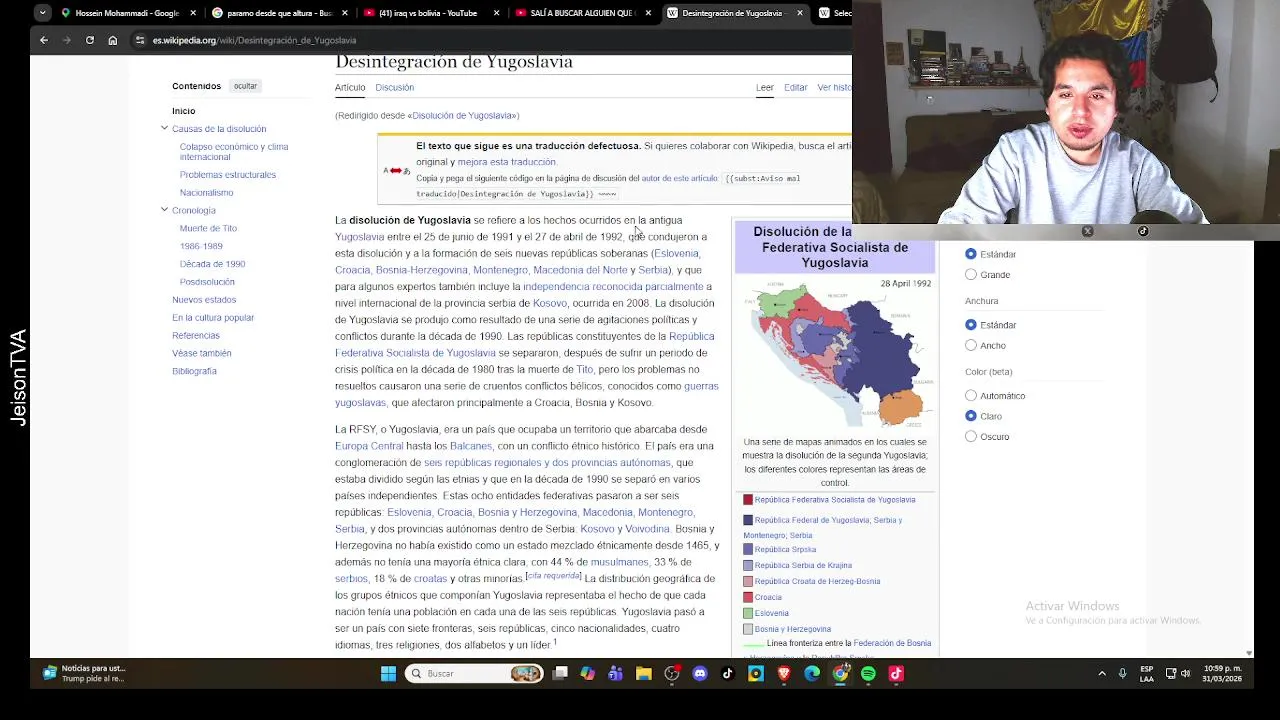Open Microsoft Edge from taskbar
Image resolution: width=1280 pixels, height=720 pixels.
pyautogui.click(x=812, y=674)
